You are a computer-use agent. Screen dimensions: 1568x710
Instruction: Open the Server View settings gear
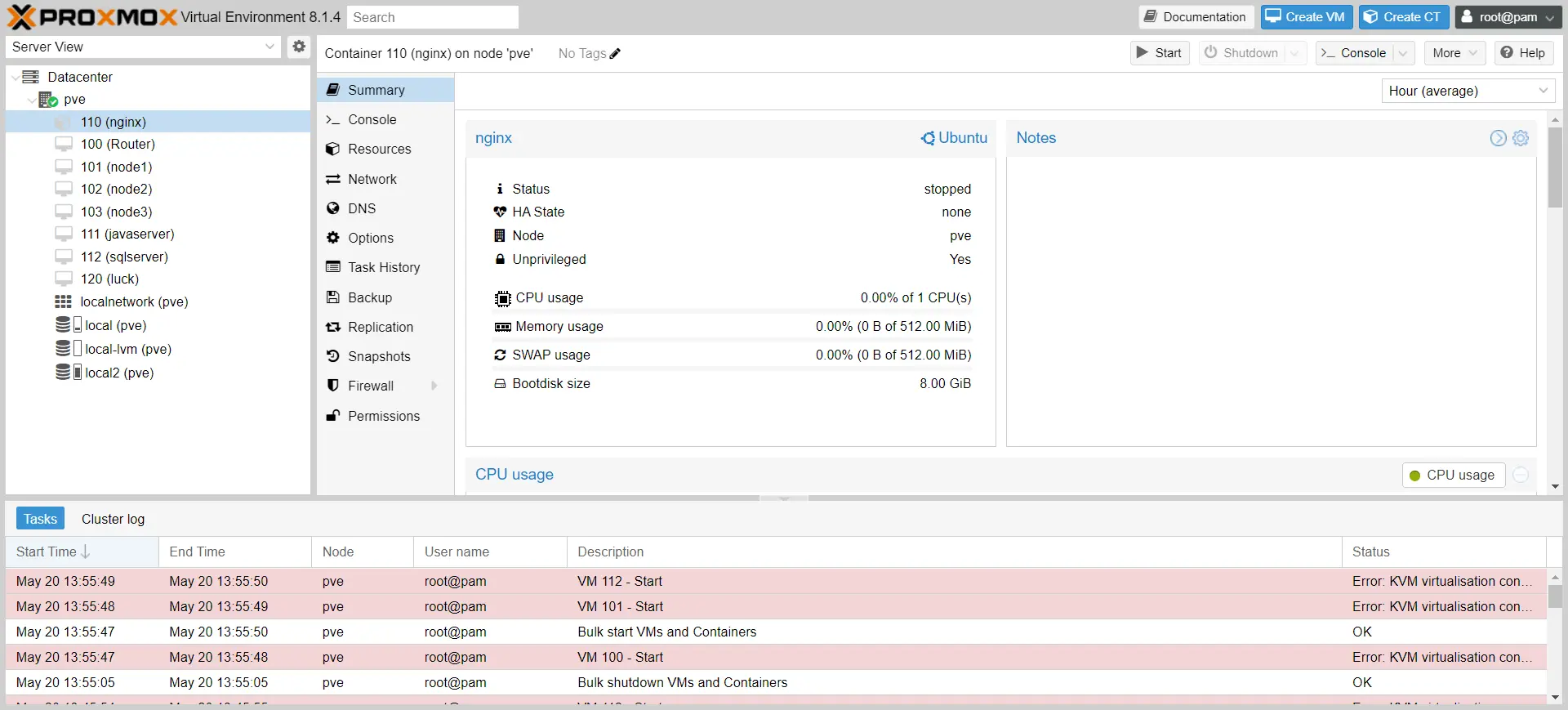[299, 47]
